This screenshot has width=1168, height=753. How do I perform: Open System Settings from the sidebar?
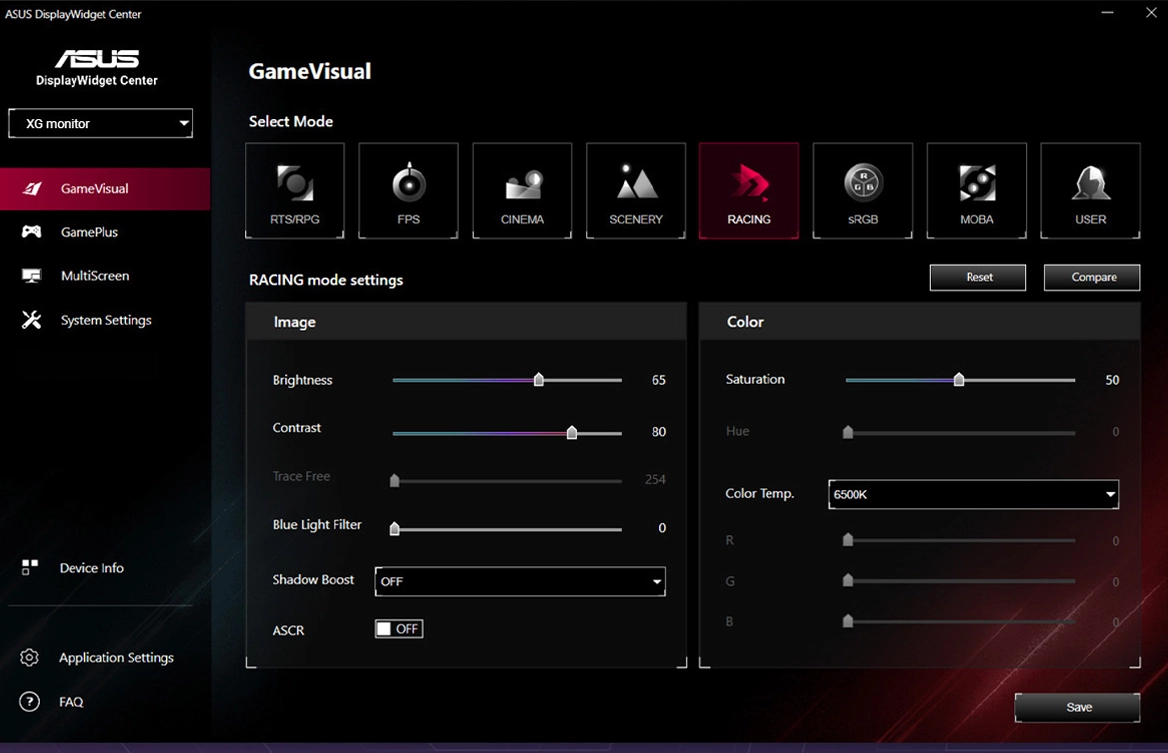(x=105, y=320)
